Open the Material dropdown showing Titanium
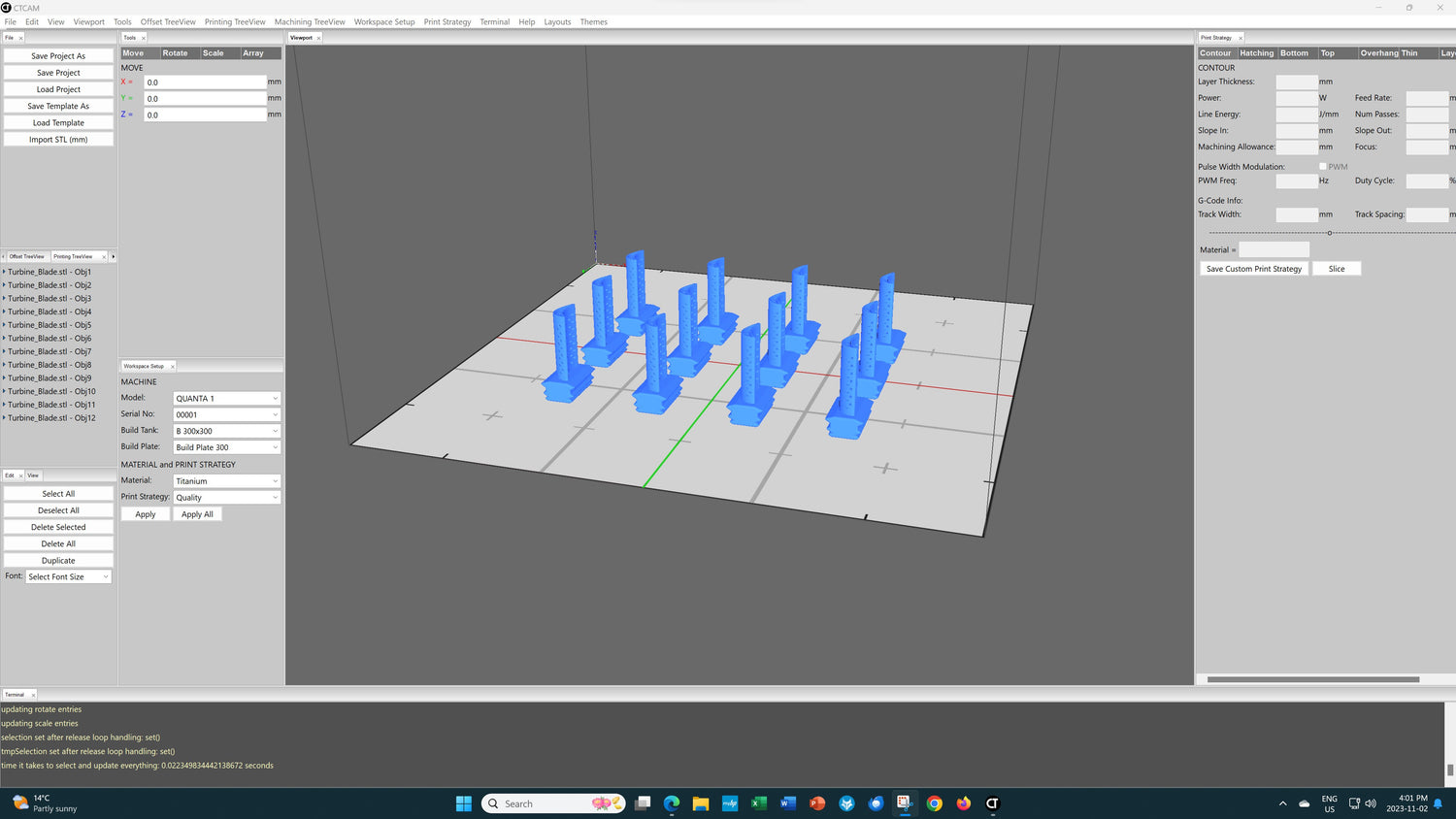1456x819 pixels. (x=227, y=481)
